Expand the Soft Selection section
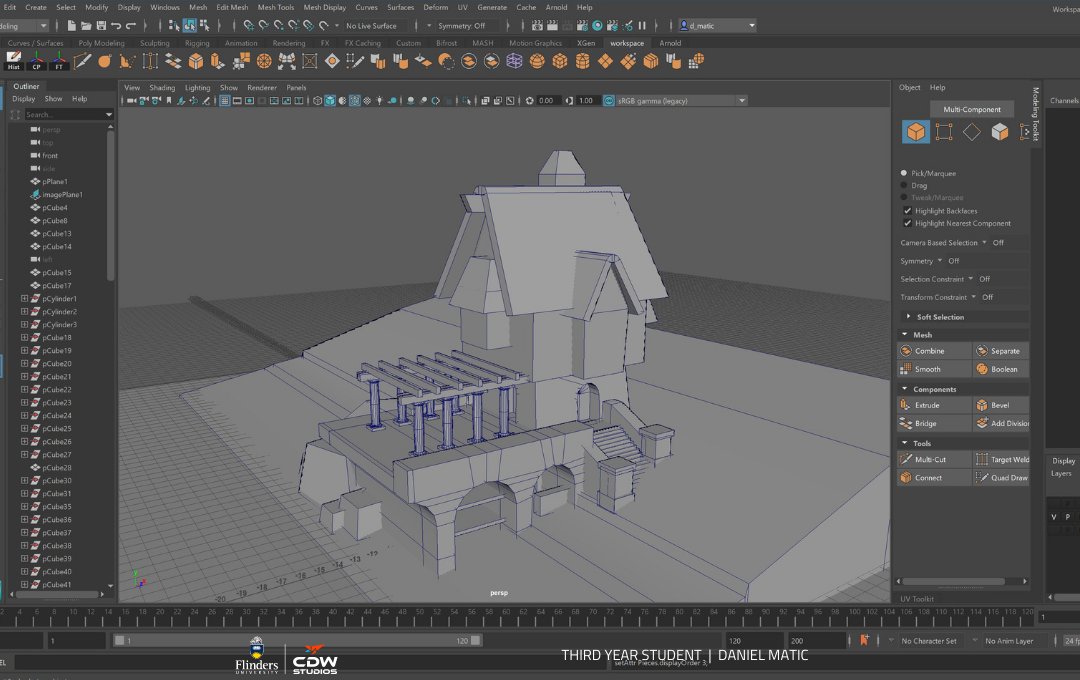This screenshot has height=680, width=1080. (908, 316)
